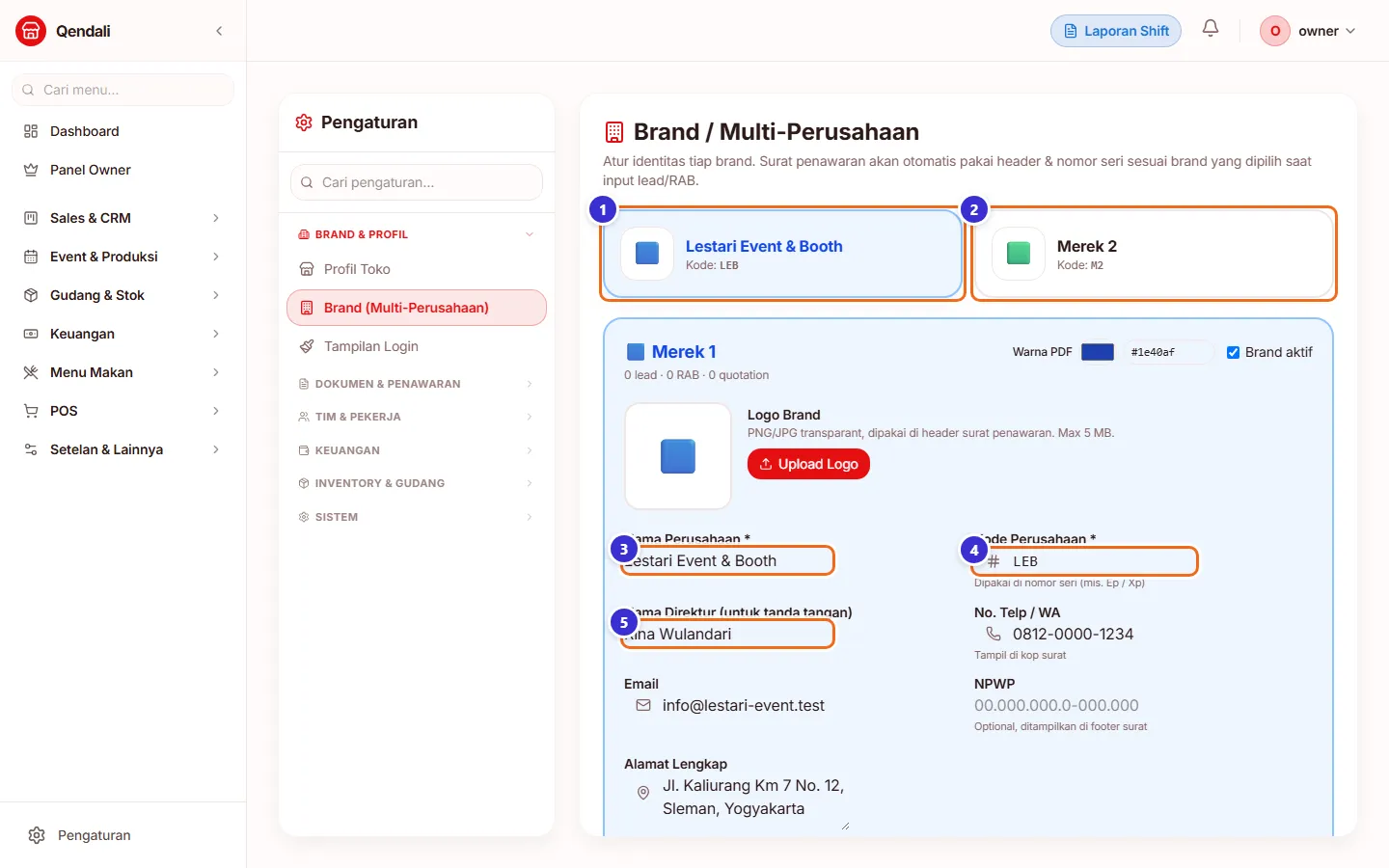Expand the Gudang & Stok menu
The image size is (1389, 868).
coord(123,295)
